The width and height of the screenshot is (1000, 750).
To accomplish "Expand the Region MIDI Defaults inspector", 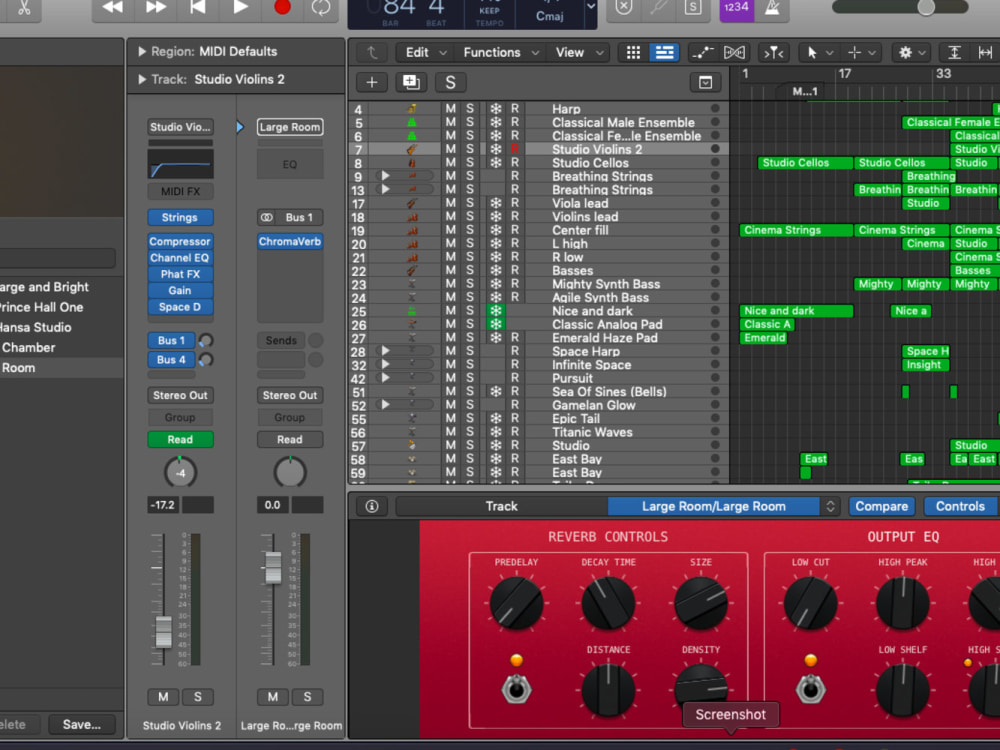I will (142, 52).
